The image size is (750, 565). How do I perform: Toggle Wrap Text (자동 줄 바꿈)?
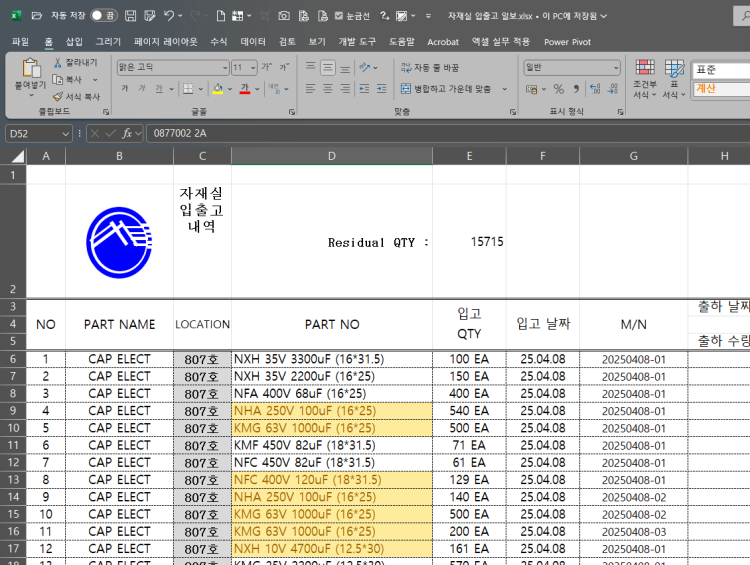click(x=431, y=68)
